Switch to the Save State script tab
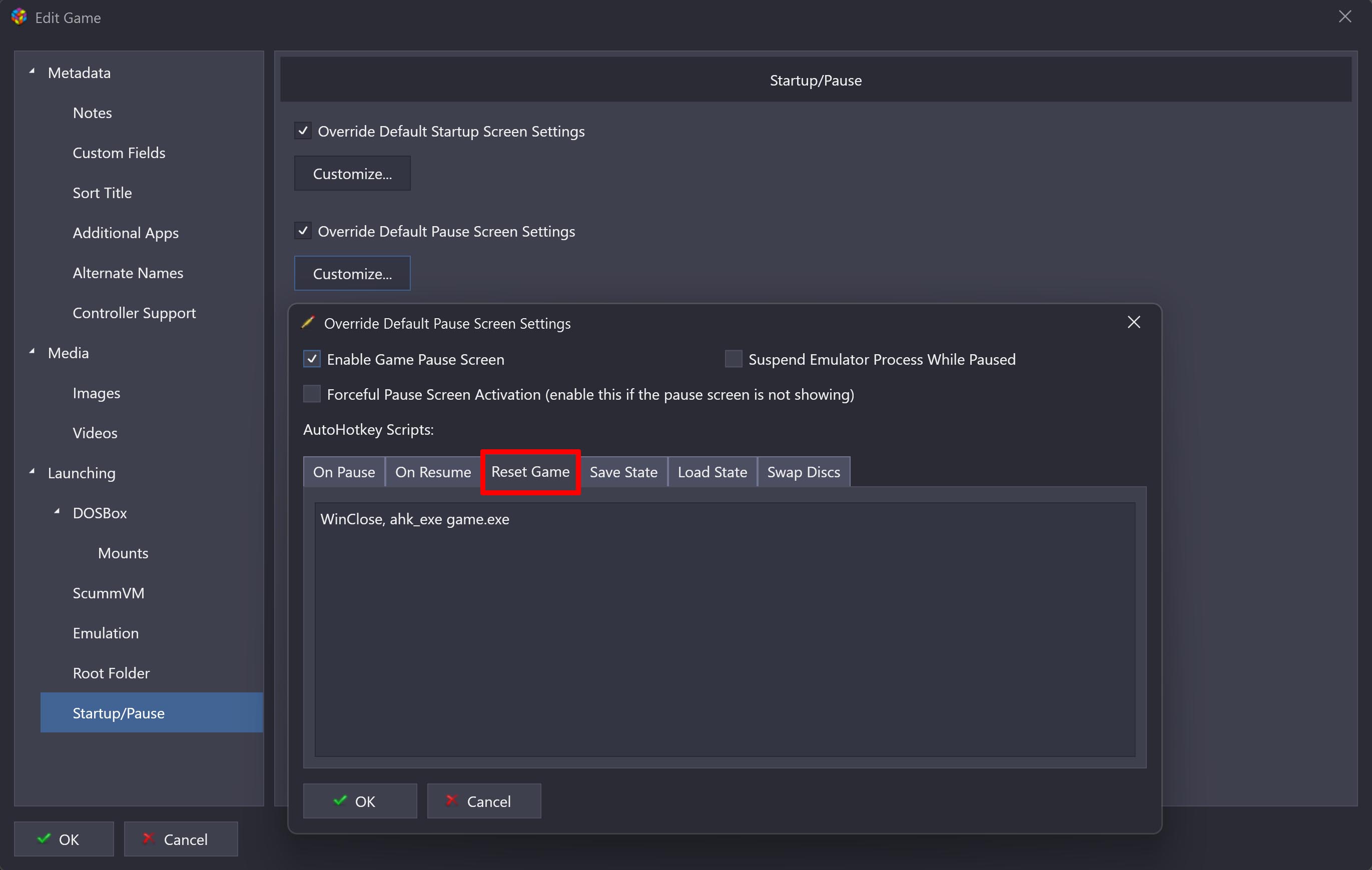Screen dimensions: 1372x870 [623, 472]
